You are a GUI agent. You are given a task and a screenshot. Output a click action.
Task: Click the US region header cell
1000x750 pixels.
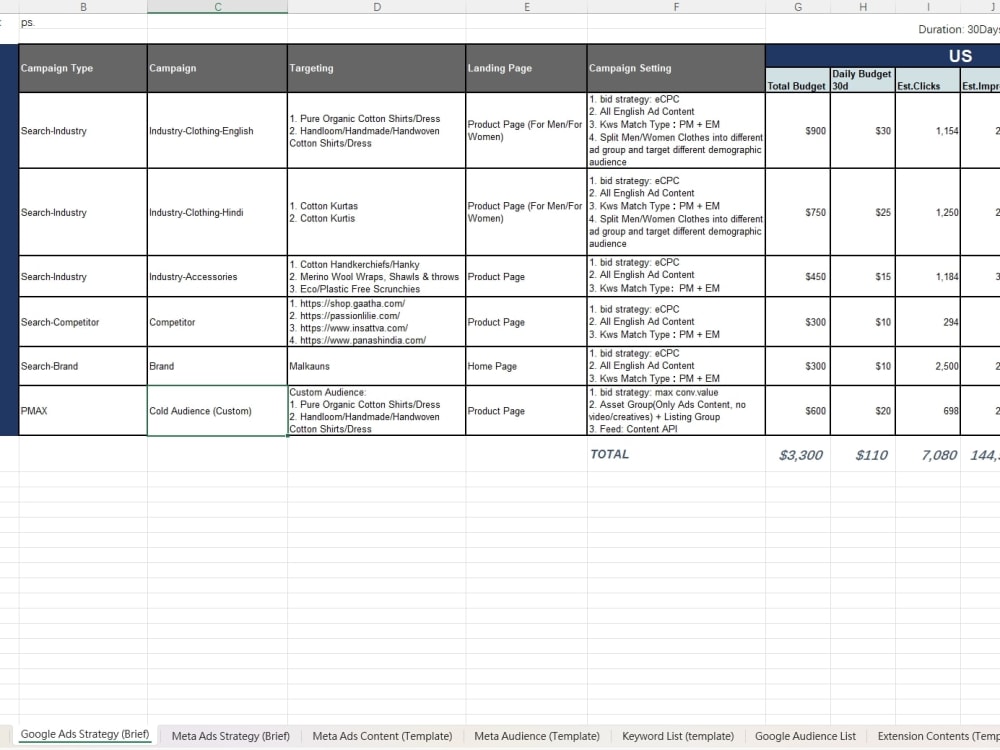click(x=883, y=56)
